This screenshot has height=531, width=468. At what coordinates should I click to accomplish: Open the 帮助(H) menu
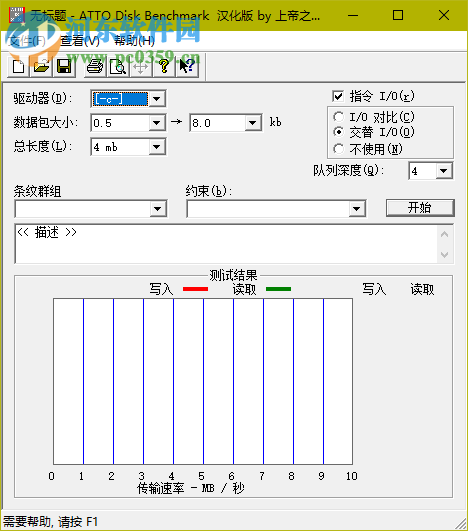point(134,41)
